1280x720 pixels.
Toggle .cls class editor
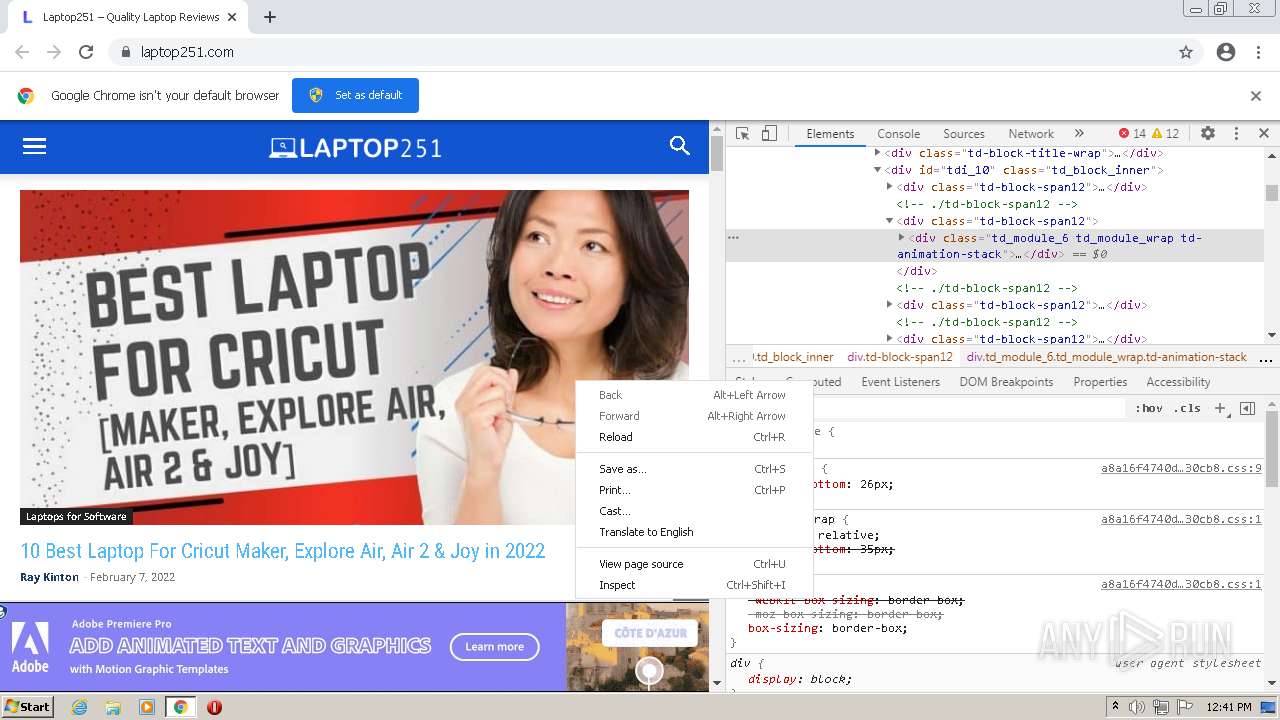[1187, 408]
